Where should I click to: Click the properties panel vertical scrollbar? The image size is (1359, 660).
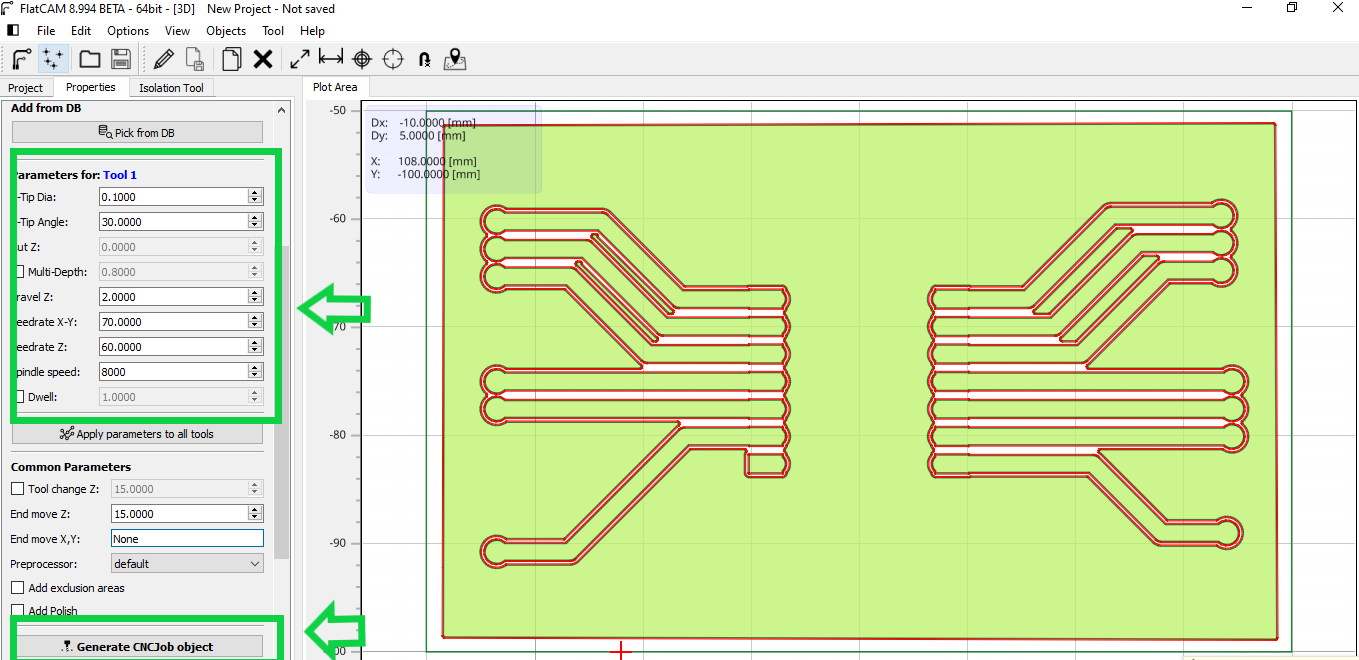tap(282, 400)
